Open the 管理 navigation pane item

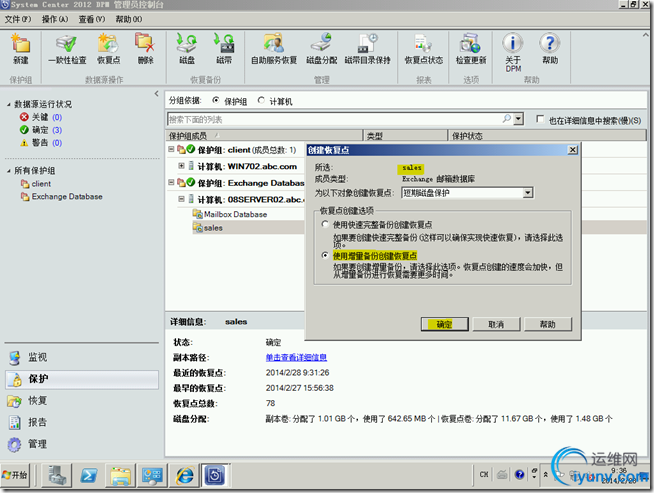click(82, 444)
